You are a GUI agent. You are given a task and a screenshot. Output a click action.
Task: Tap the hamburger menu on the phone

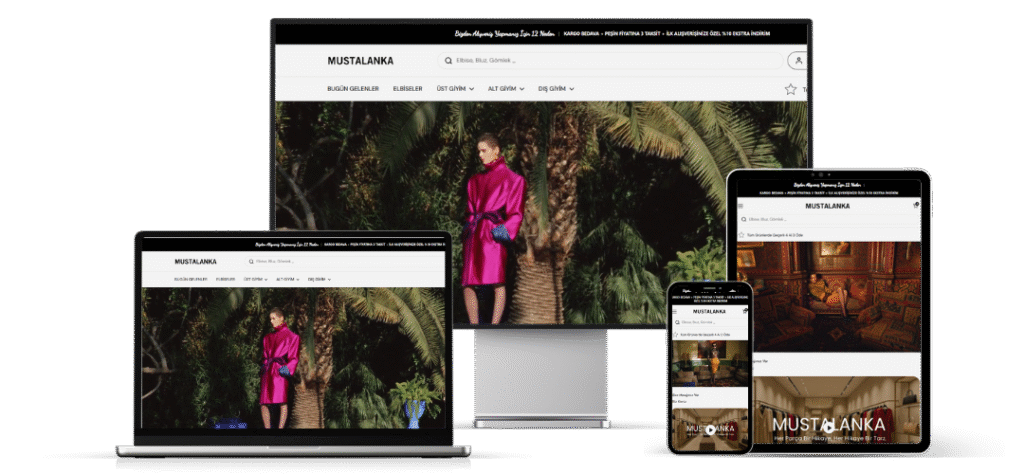(x=675, y=311)
